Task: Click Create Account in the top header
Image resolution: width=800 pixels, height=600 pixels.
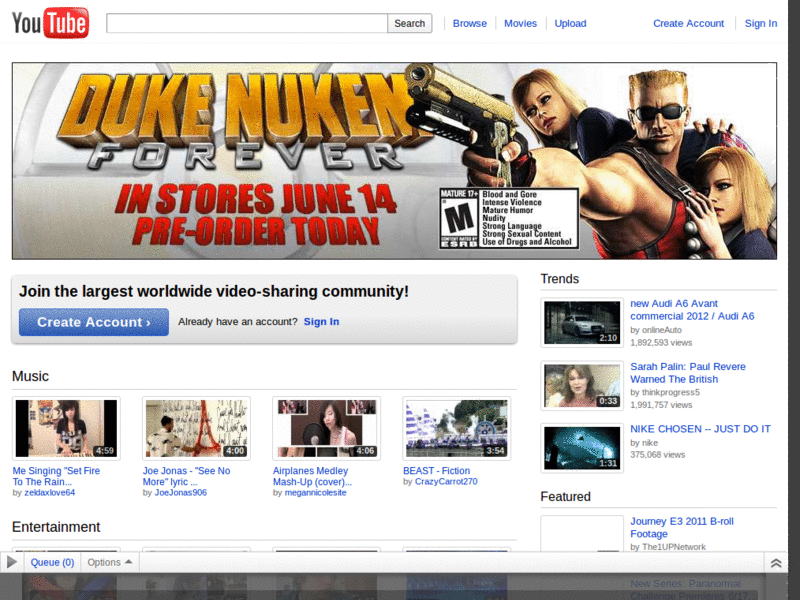Action: pos(688,23)
